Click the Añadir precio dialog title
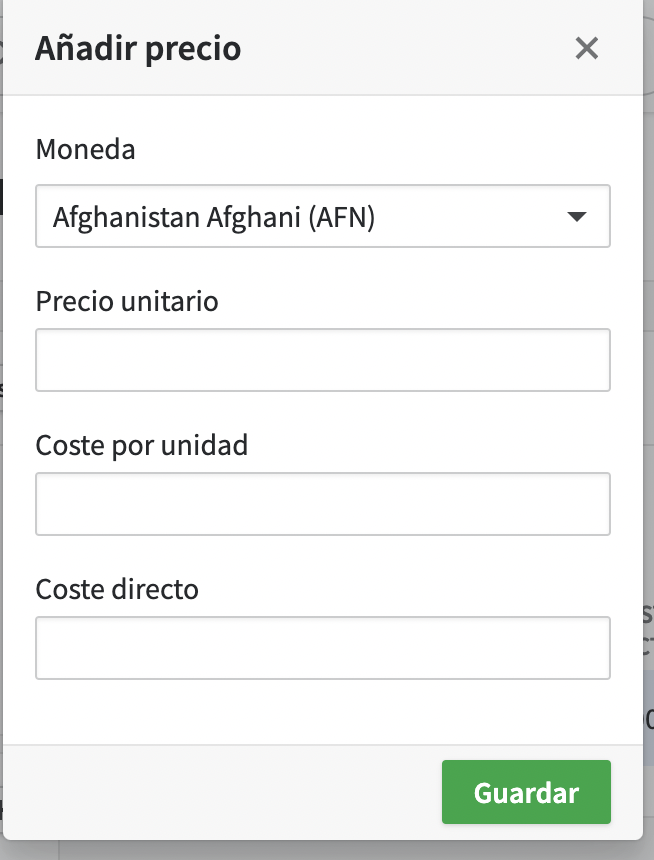The image size is (654, 860). tap(138, 48)
